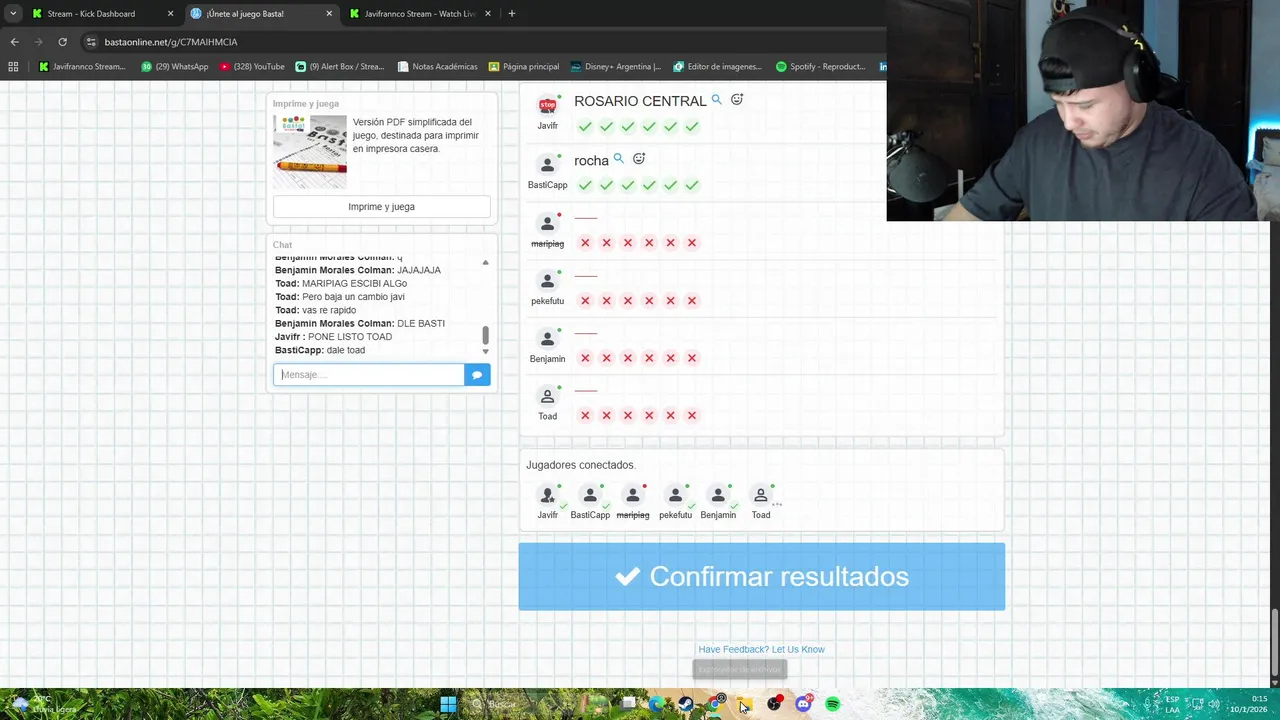
Task: Search the answer ROSARIO CENTRAL with magnifier icon
Action: 716,100
